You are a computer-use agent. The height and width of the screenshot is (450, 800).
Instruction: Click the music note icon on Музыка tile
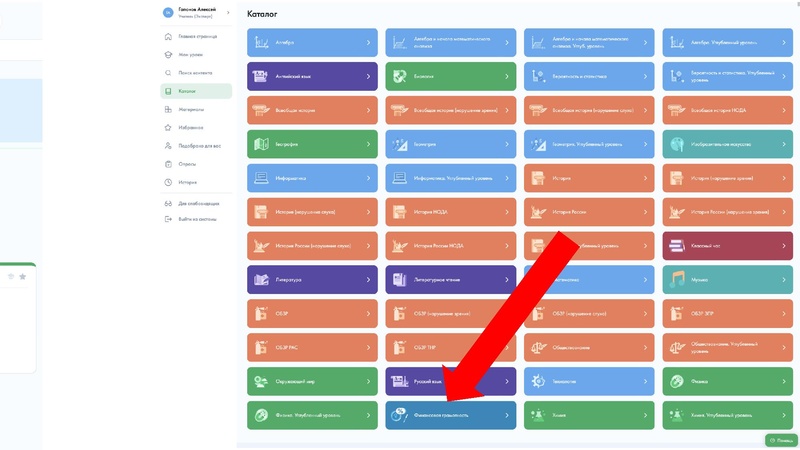[x=677, y=278]
